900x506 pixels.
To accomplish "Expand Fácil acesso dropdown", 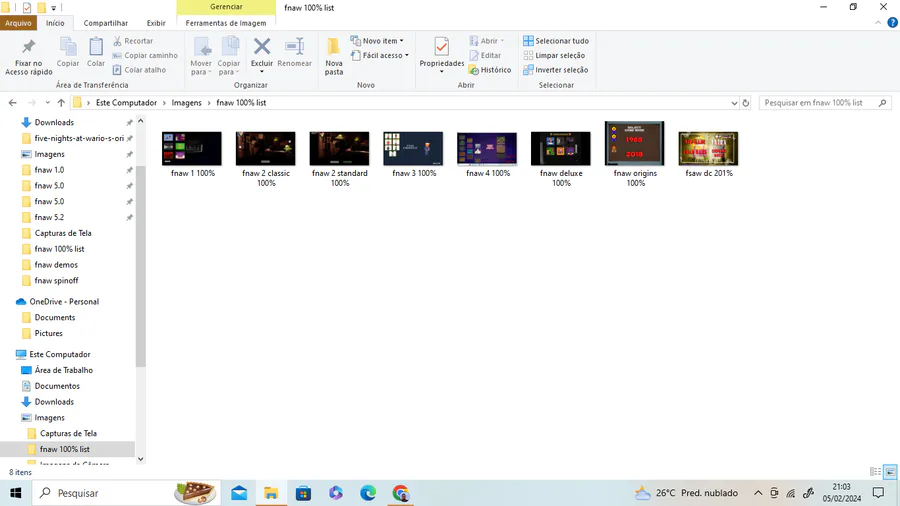I will (379, 55).
